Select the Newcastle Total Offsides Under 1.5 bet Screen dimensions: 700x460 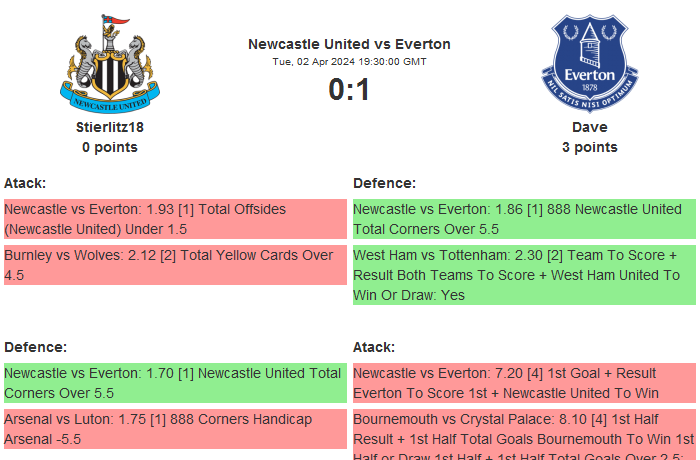click(175, 219)
